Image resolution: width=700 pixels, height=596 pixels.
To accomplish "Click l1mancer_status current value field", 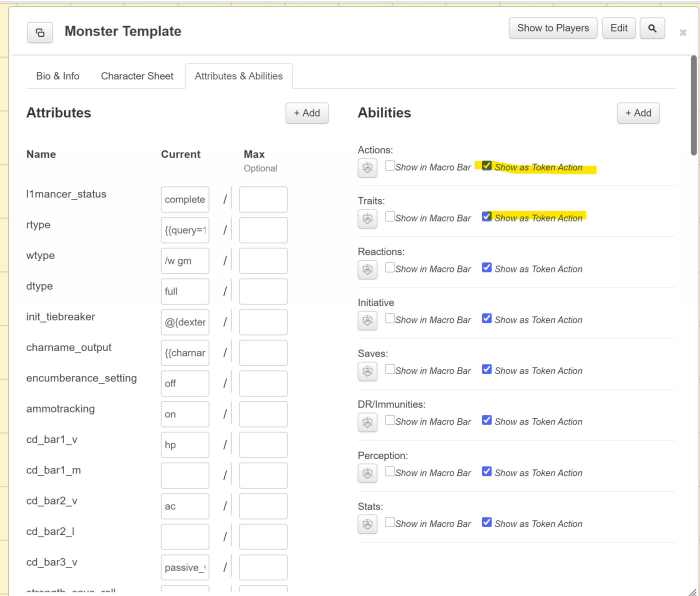I will click(185, 200).
